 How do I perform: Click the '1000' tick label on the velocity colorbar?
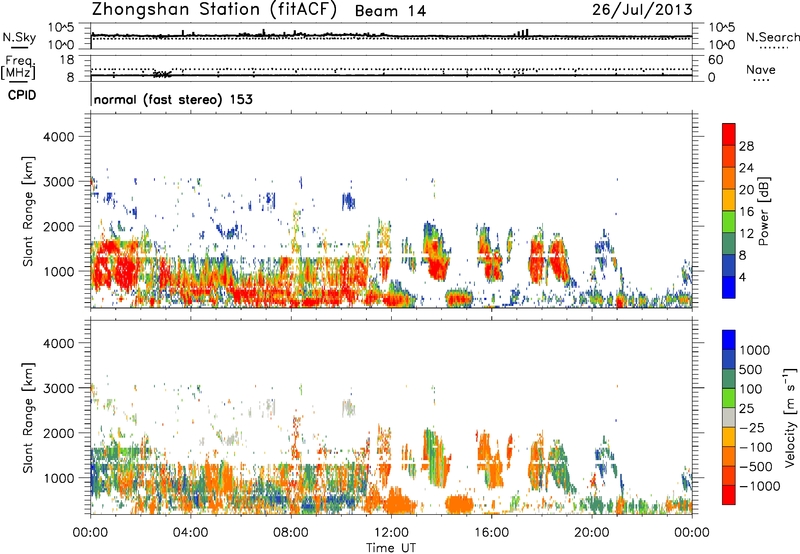[755, 350]
